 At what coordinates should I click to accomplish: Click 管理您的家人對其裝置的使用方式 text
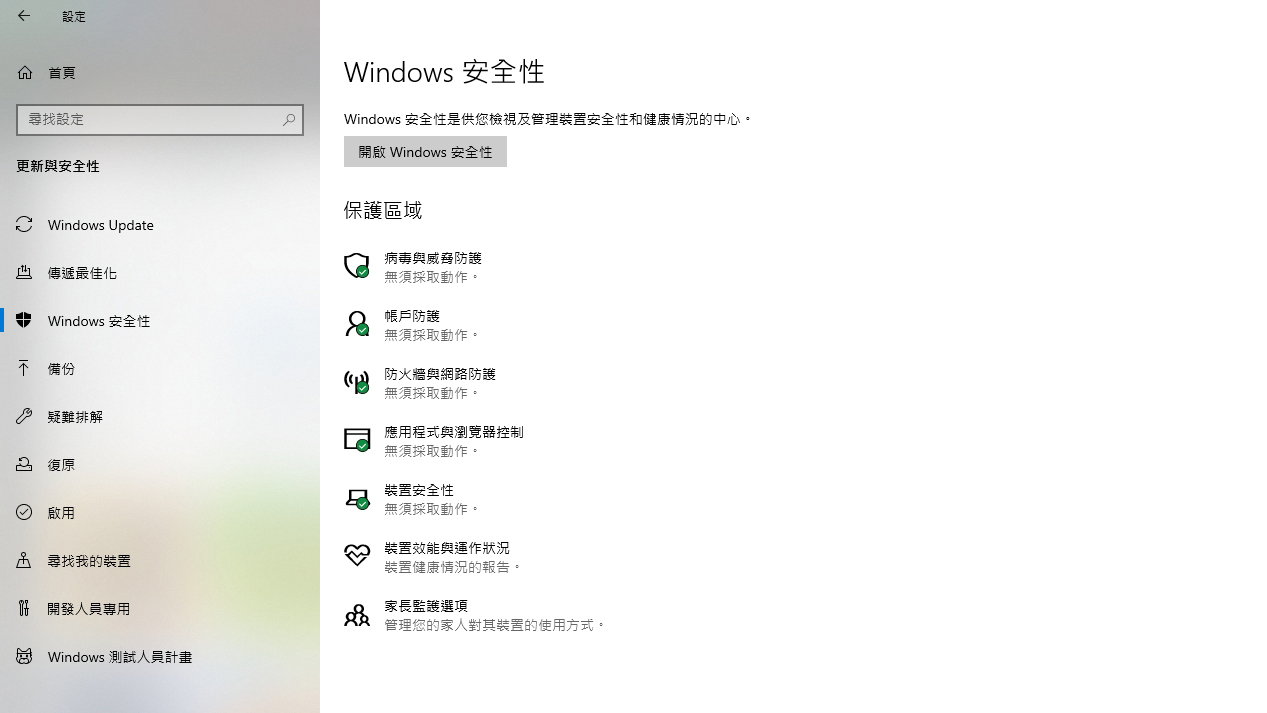(495, 625)
